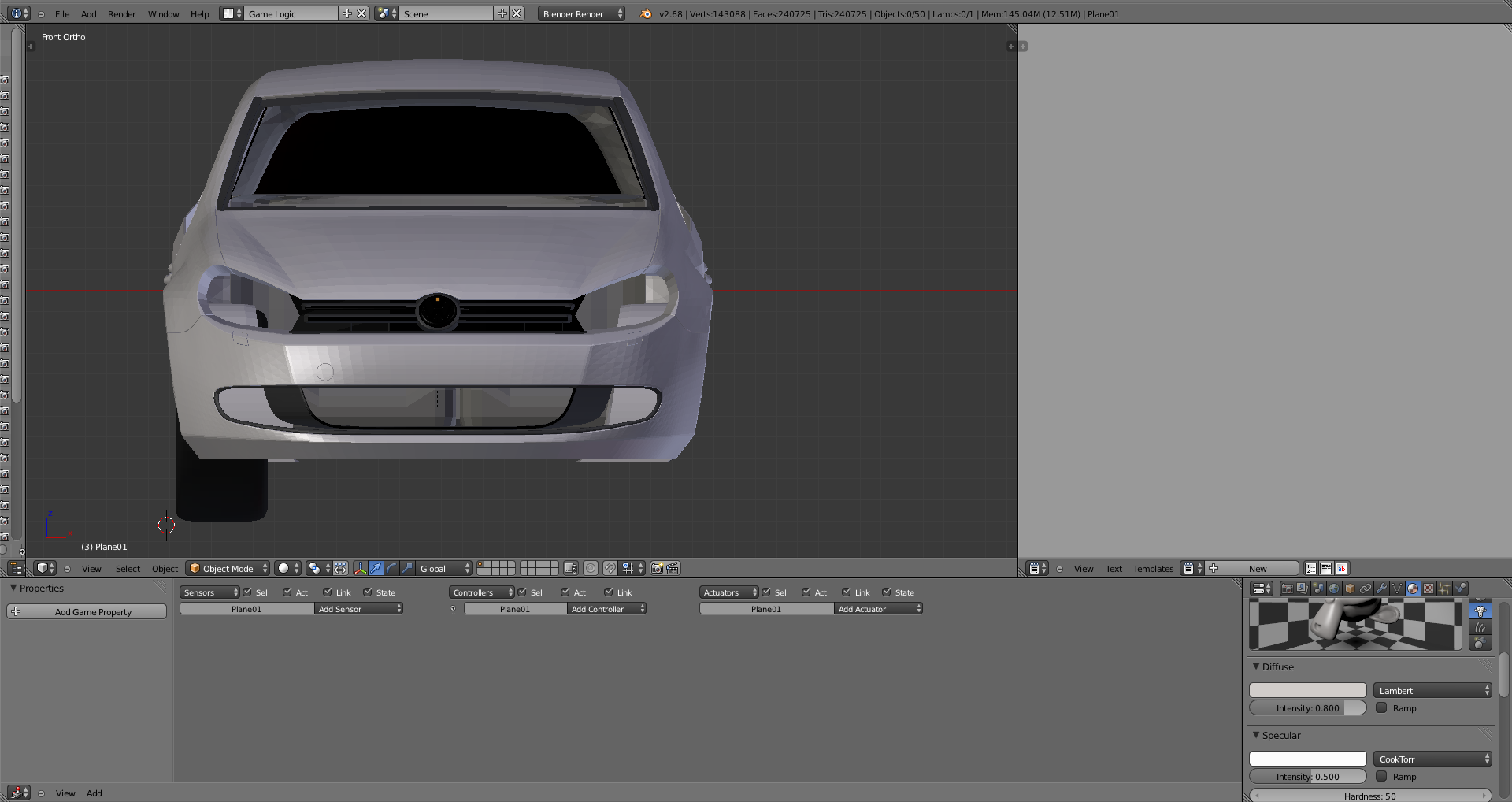
Task: Open the Global transform orientation dropdown
Action: 444,568
